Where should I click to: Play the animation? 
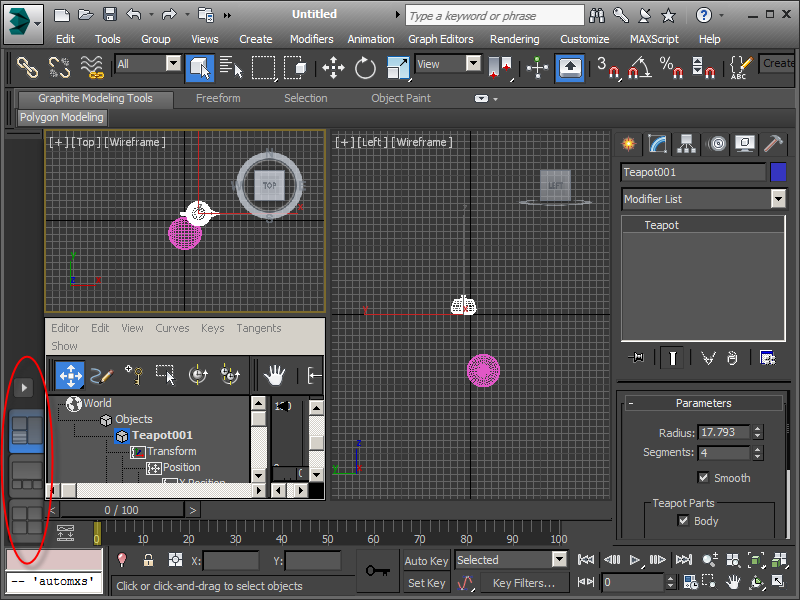[x=635, y=560]
